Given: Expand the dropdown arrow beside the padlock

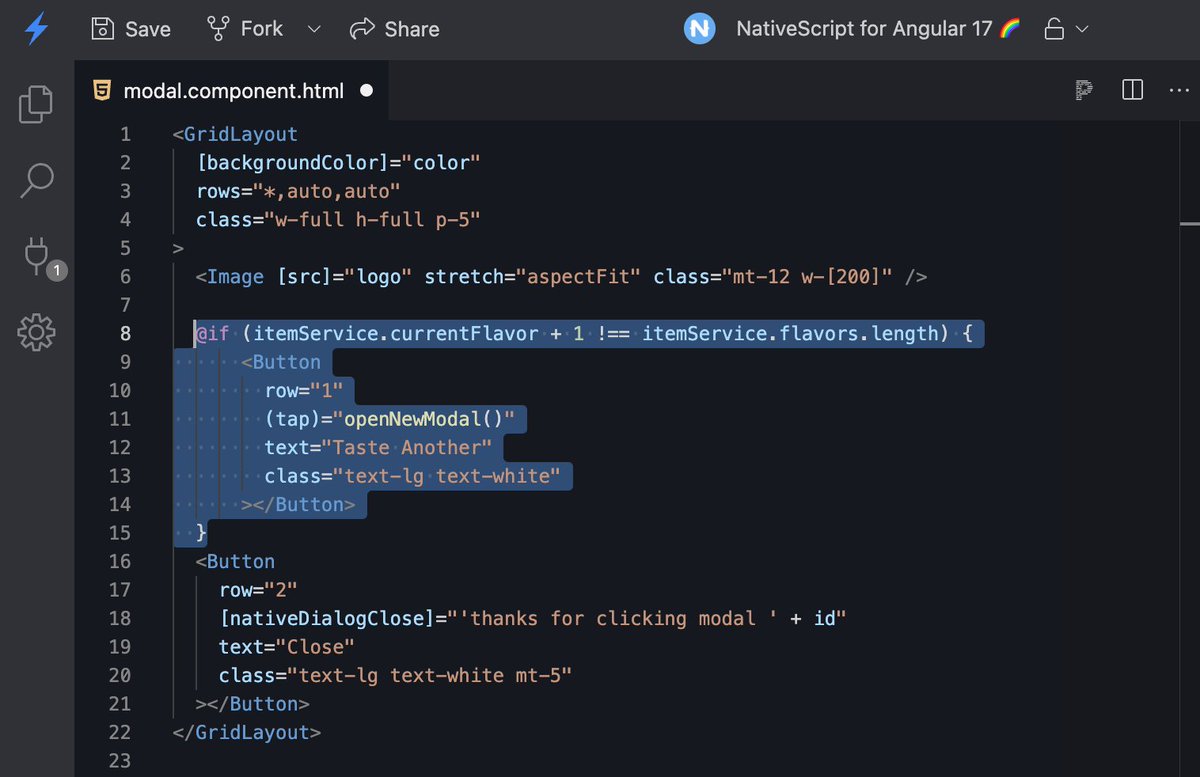Looking at the screenshot, I should pyautogui.click(x=1081, y=30).
